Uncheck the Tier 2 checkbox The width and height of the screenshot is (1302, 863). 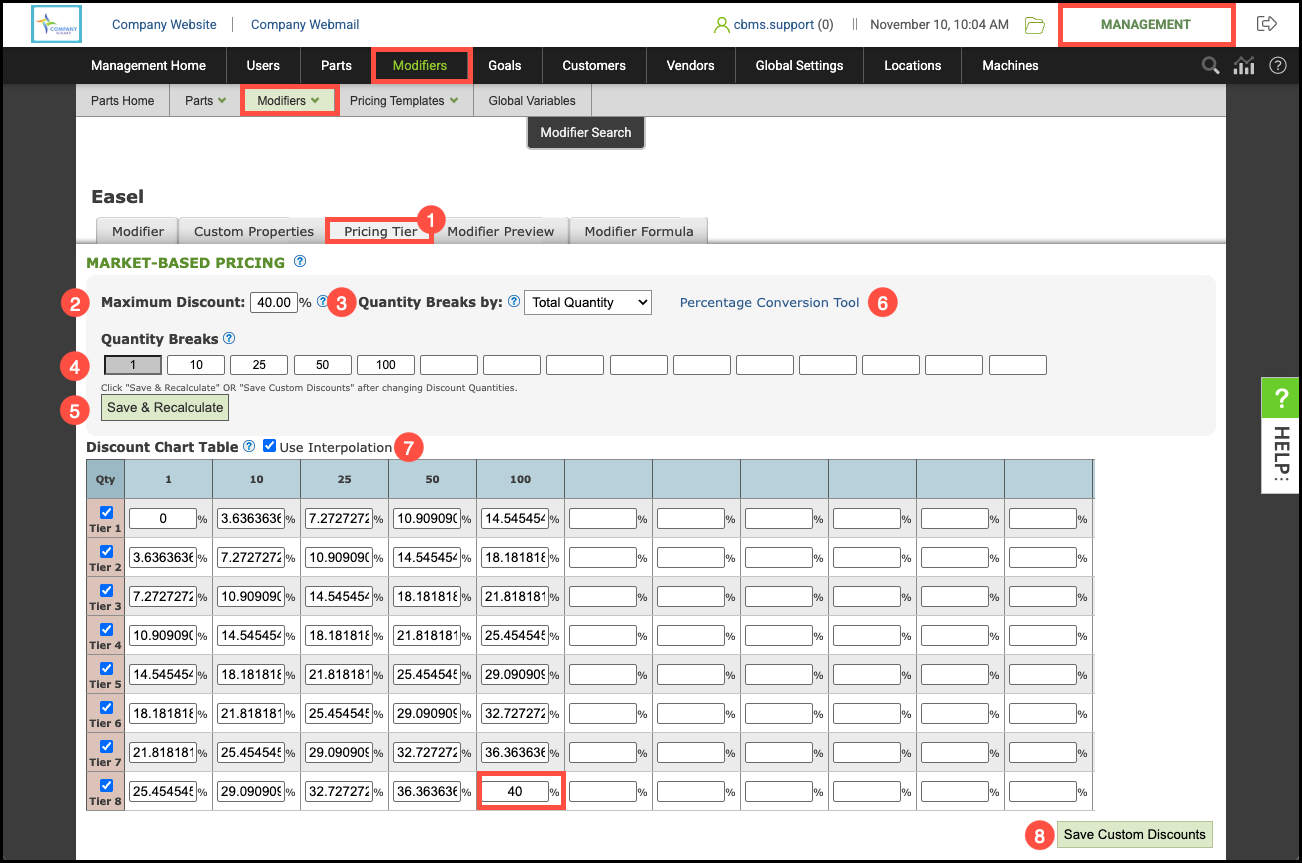(106, 552)
